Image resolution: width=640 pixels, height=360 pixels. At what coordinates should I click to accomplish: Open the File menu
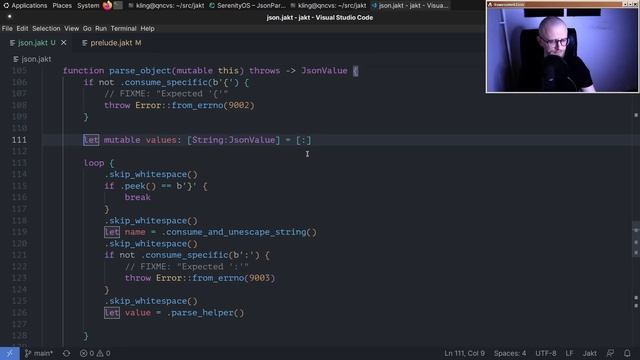tap(7, 29)
